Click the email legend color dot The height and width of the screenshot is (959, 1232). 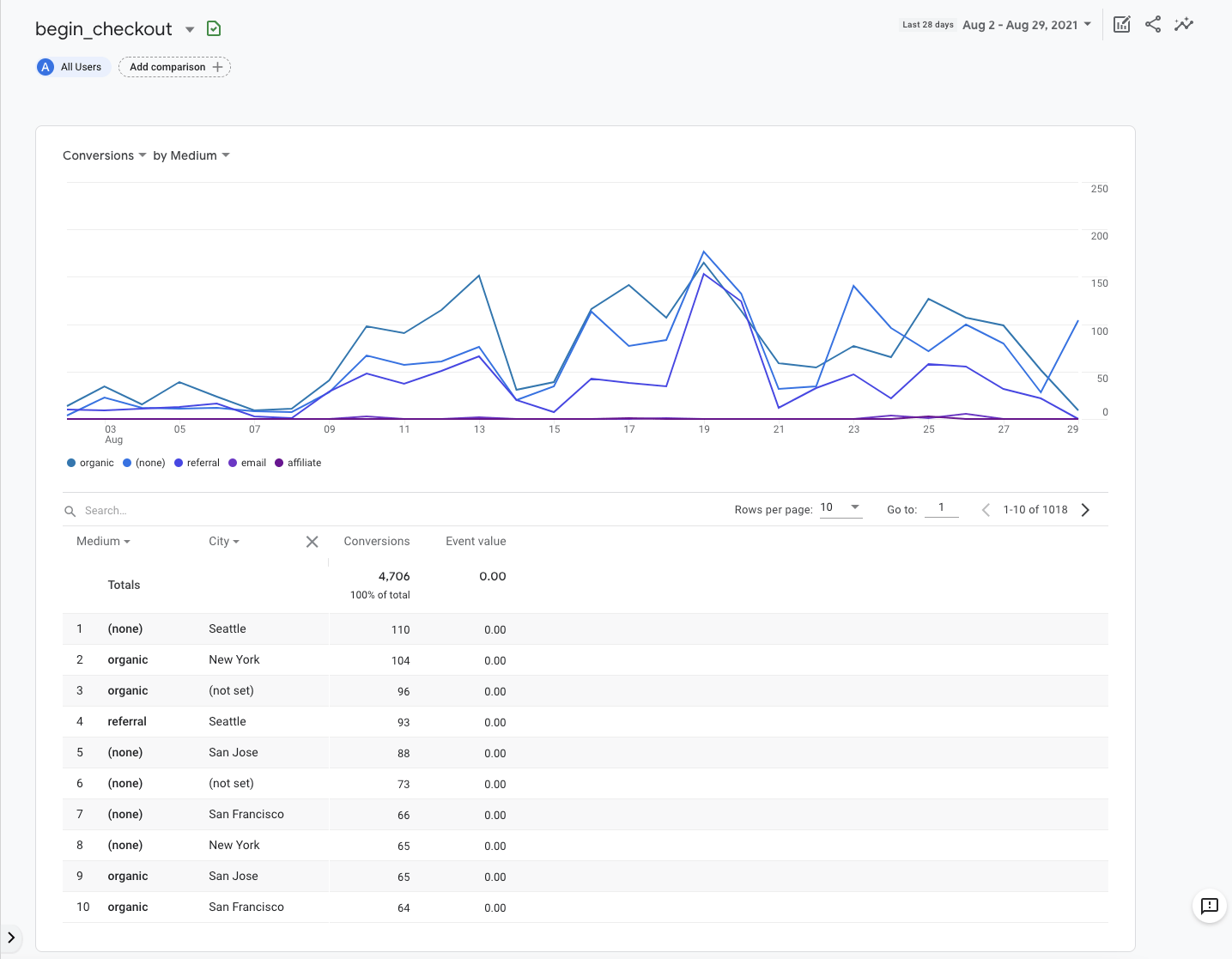click(x=233, y=463)
